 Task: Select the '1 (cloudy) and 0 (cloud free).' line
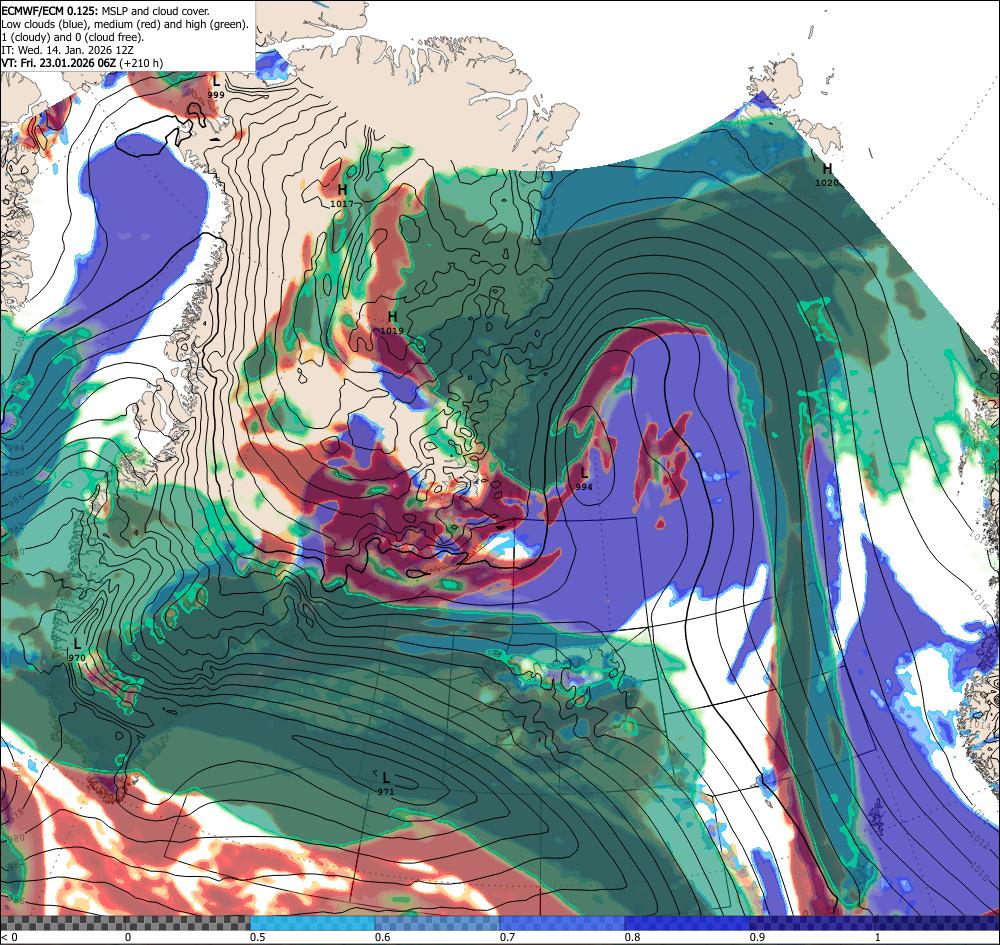[73, 37]
